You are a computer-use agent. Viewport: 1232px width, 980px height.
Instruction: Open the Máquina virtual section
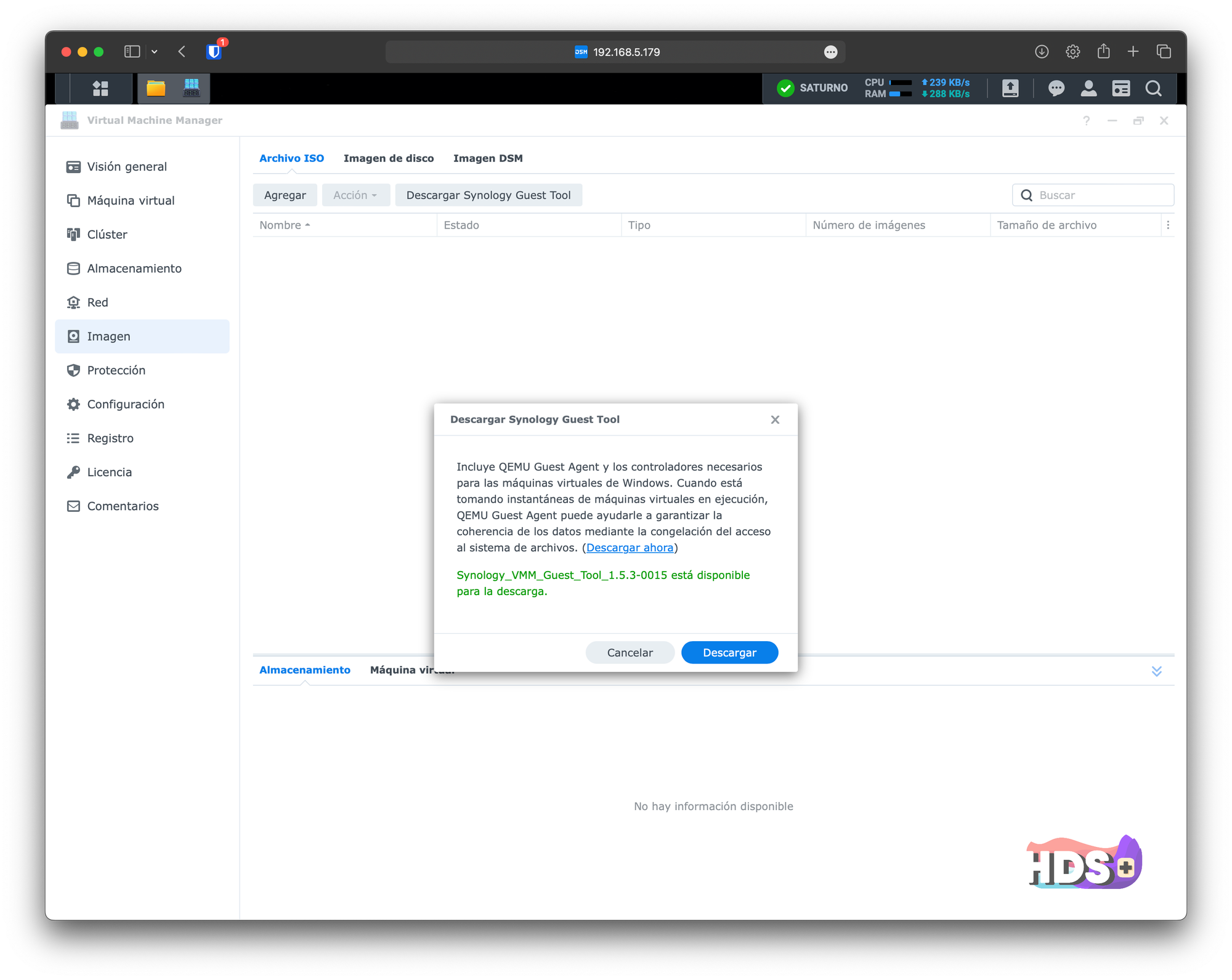[142, 201]
